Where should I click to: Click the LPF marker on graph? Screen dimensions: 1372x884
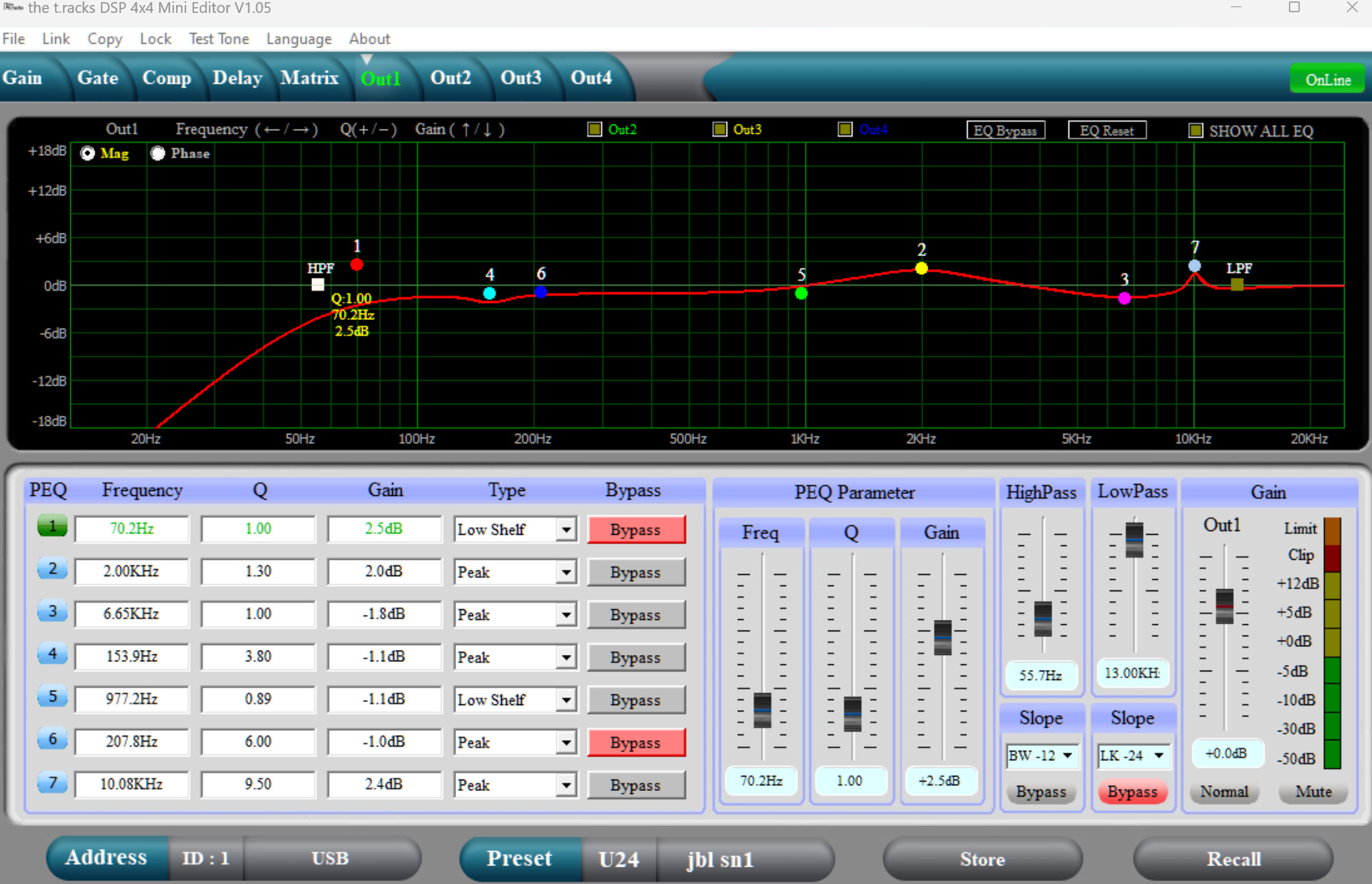click(x=1237, y=284)
